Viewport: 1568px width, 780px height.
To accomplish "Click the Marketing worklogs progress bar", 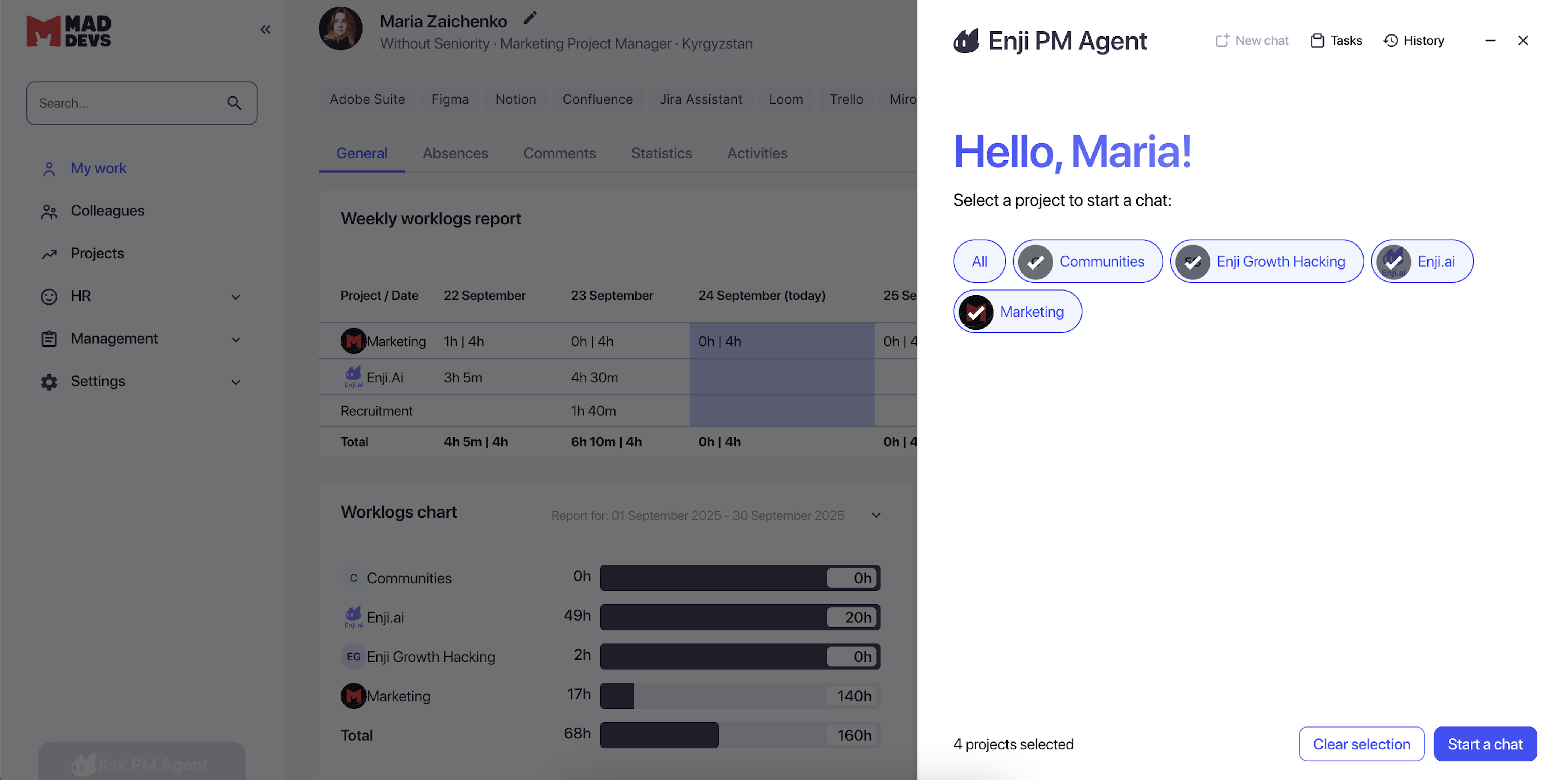I will pos(739,696).
